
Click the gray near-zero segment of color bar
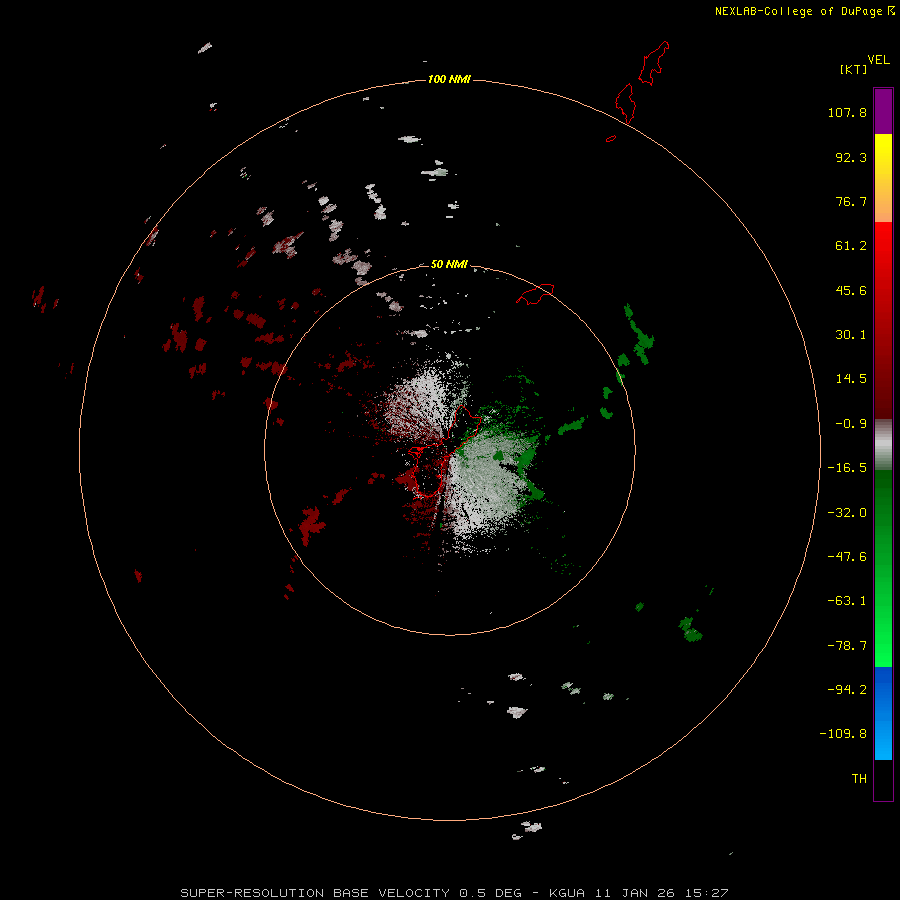883,445
